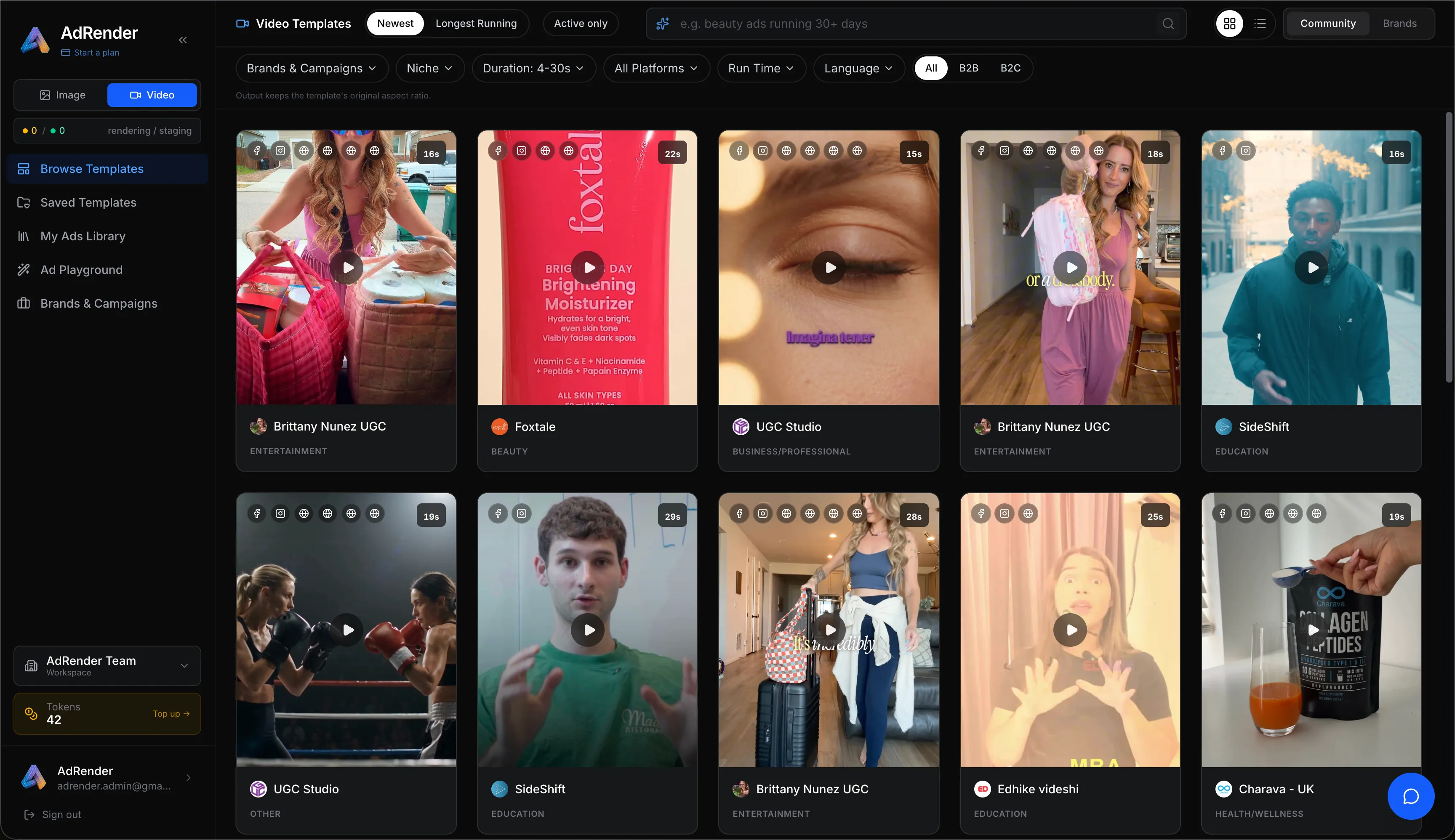Expand the Niche dropdown
Screen dimensions: 1455x840
[429, 68]
